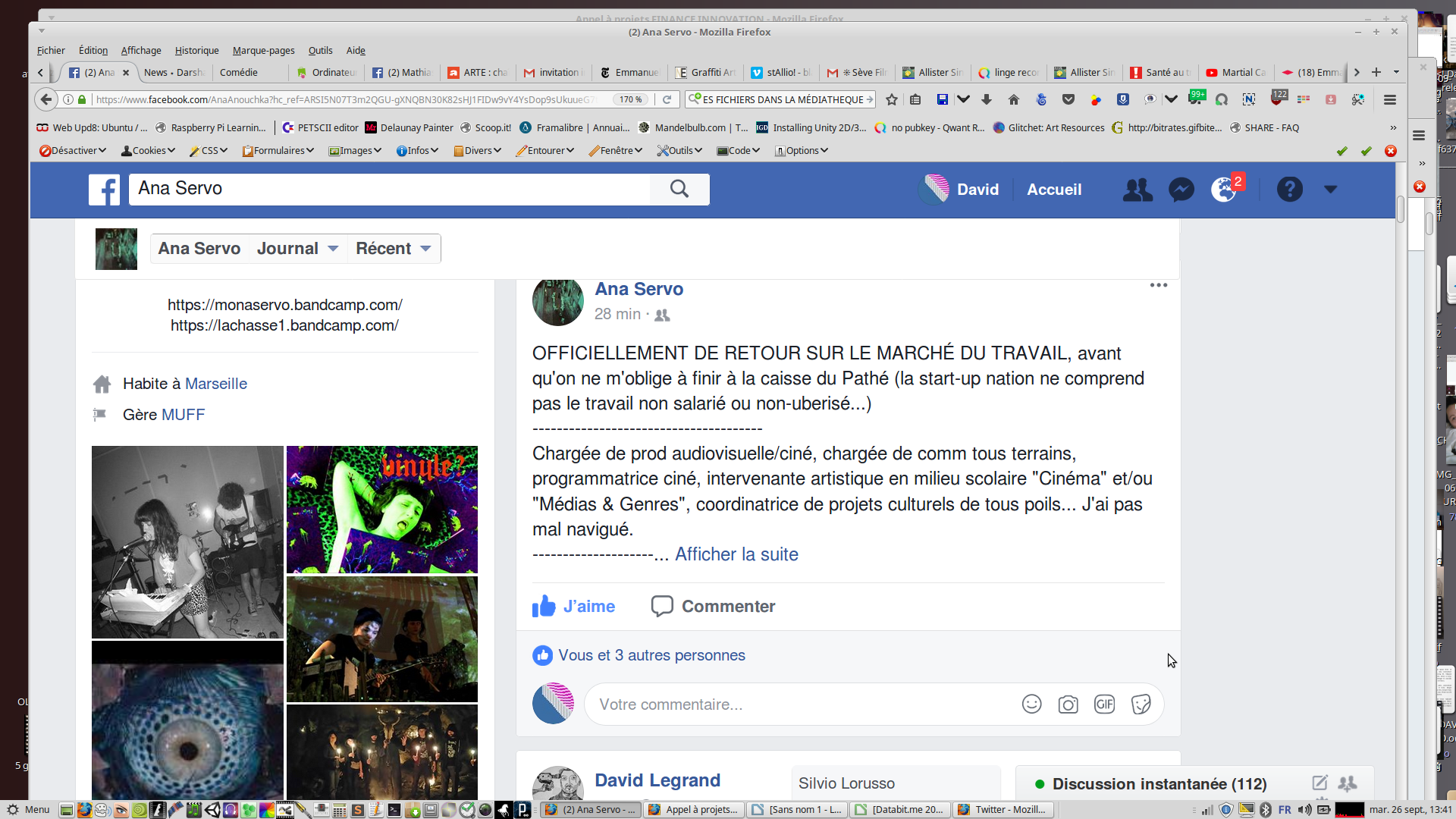Click the Facebook logo icon
This screenshot has width=1456, height=819.
click(x=104, y=190)
